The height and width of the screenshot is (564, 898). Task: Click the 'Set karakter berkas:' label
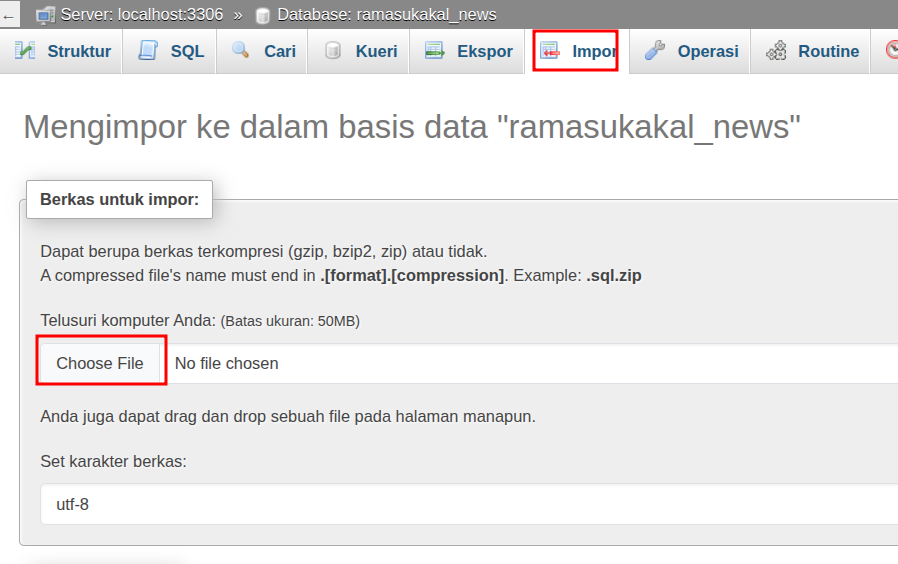click(x=113, y=462)
